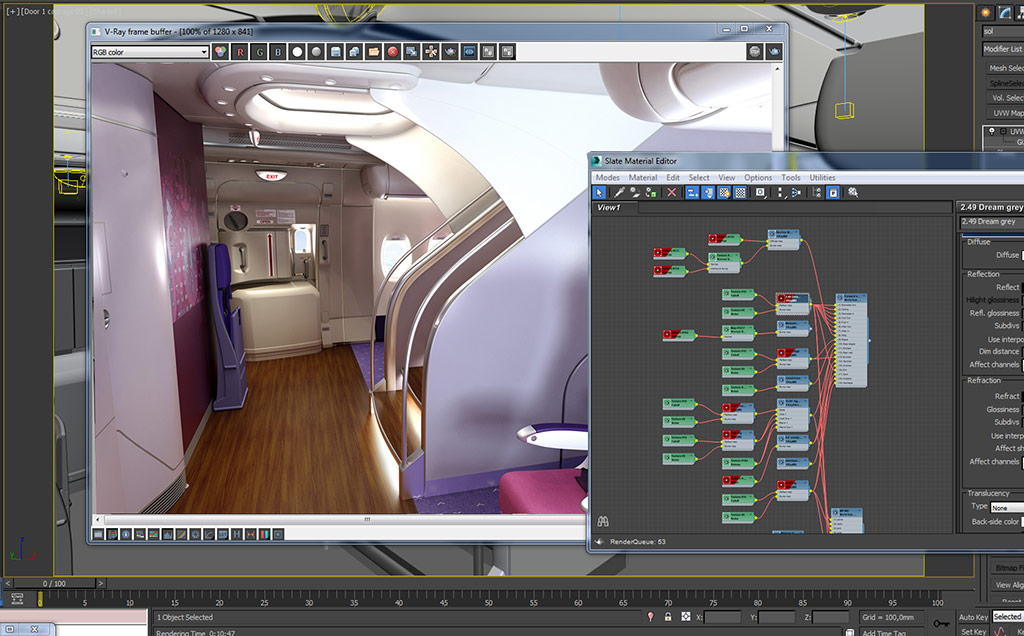Image resolution: width=1024 pixels, height=636 pixels.
Task: Click the Mesh Select modifier button
Action: [1005, 68]
